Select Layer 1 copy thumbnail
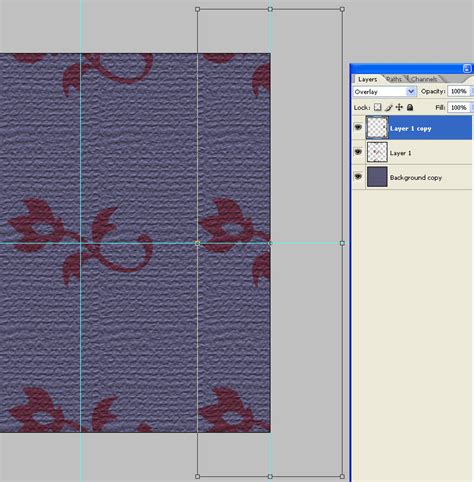Image resolution: width=474 pixels, height=482 pixels. click(377, 127)
